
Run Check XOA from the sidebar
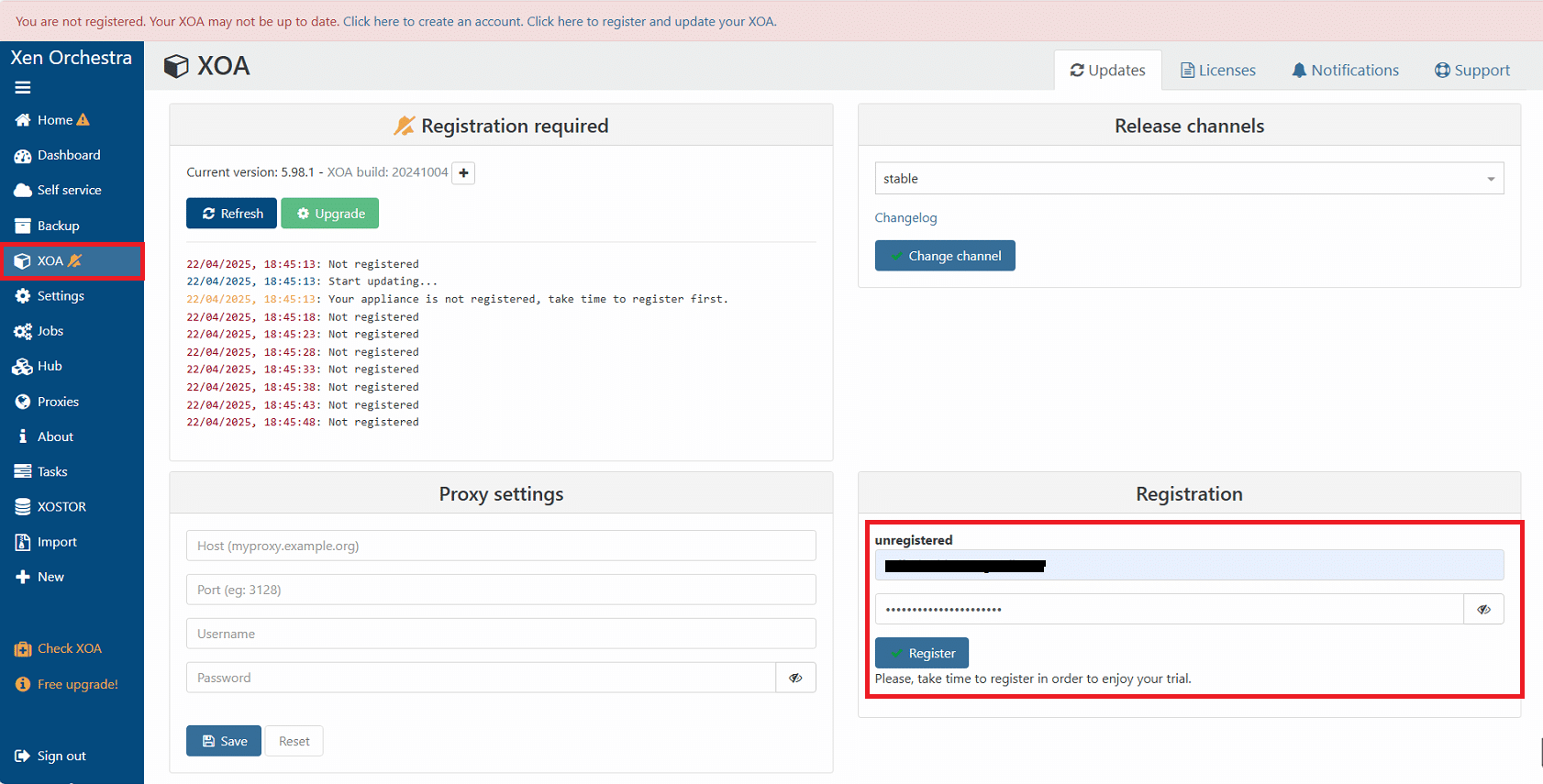click(72, 649)
